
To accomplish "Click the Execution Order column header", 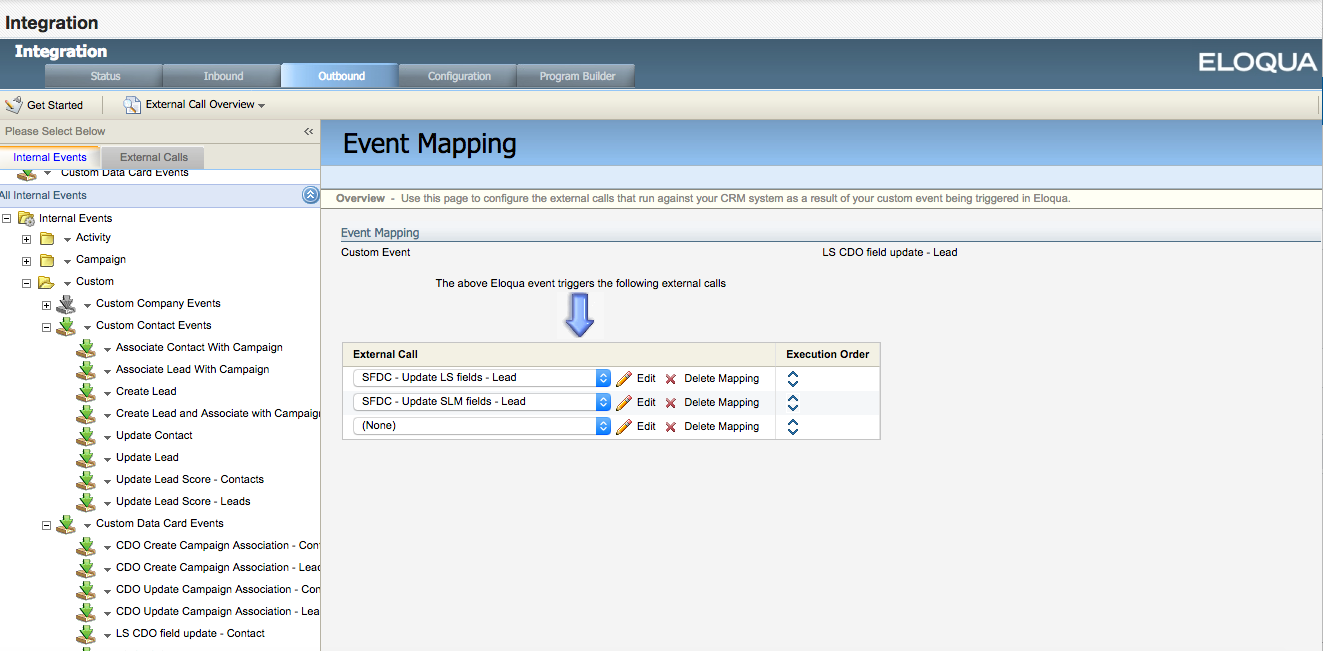I will coord(828,354).
